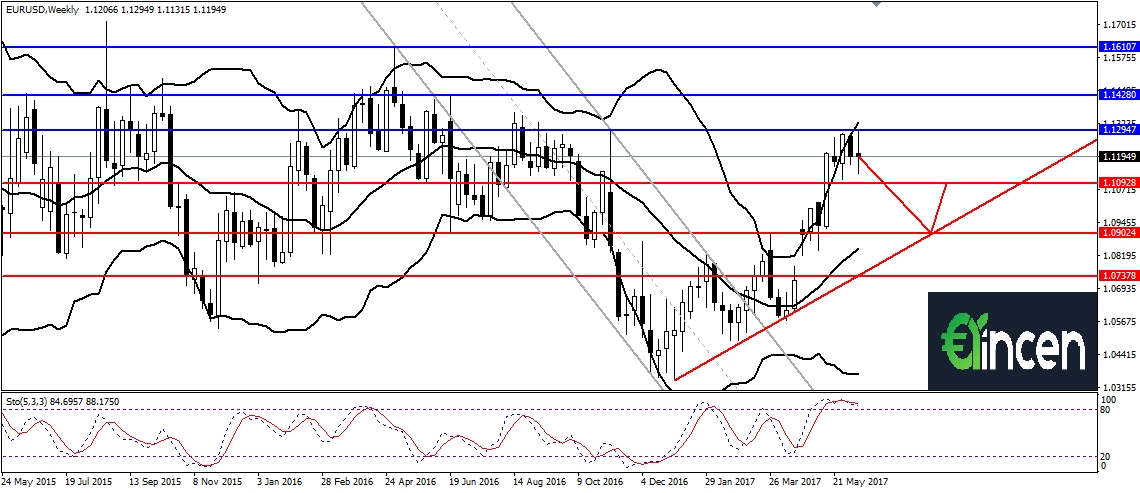Click the 1.15755 price axis value
The height and width of the screenshot is (493, 1140).
click(x=1119, y=57)
